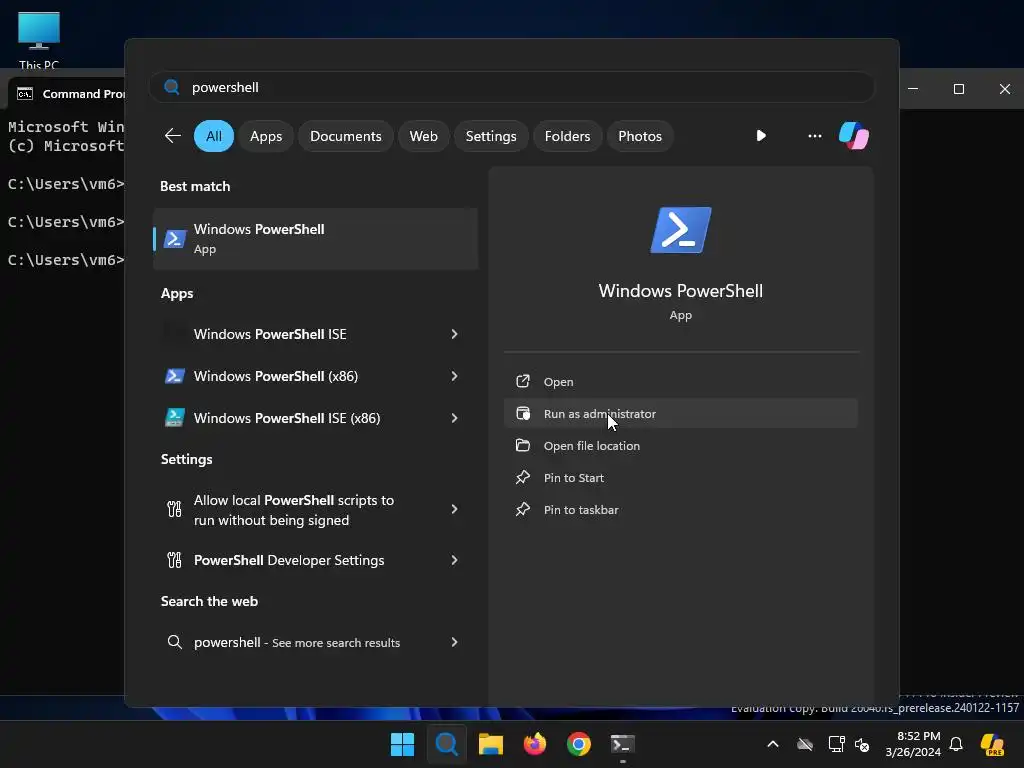The image size is (1024, 768).
Task: Click the Pin to Start pin icon
Action: [x=522, y=477]
